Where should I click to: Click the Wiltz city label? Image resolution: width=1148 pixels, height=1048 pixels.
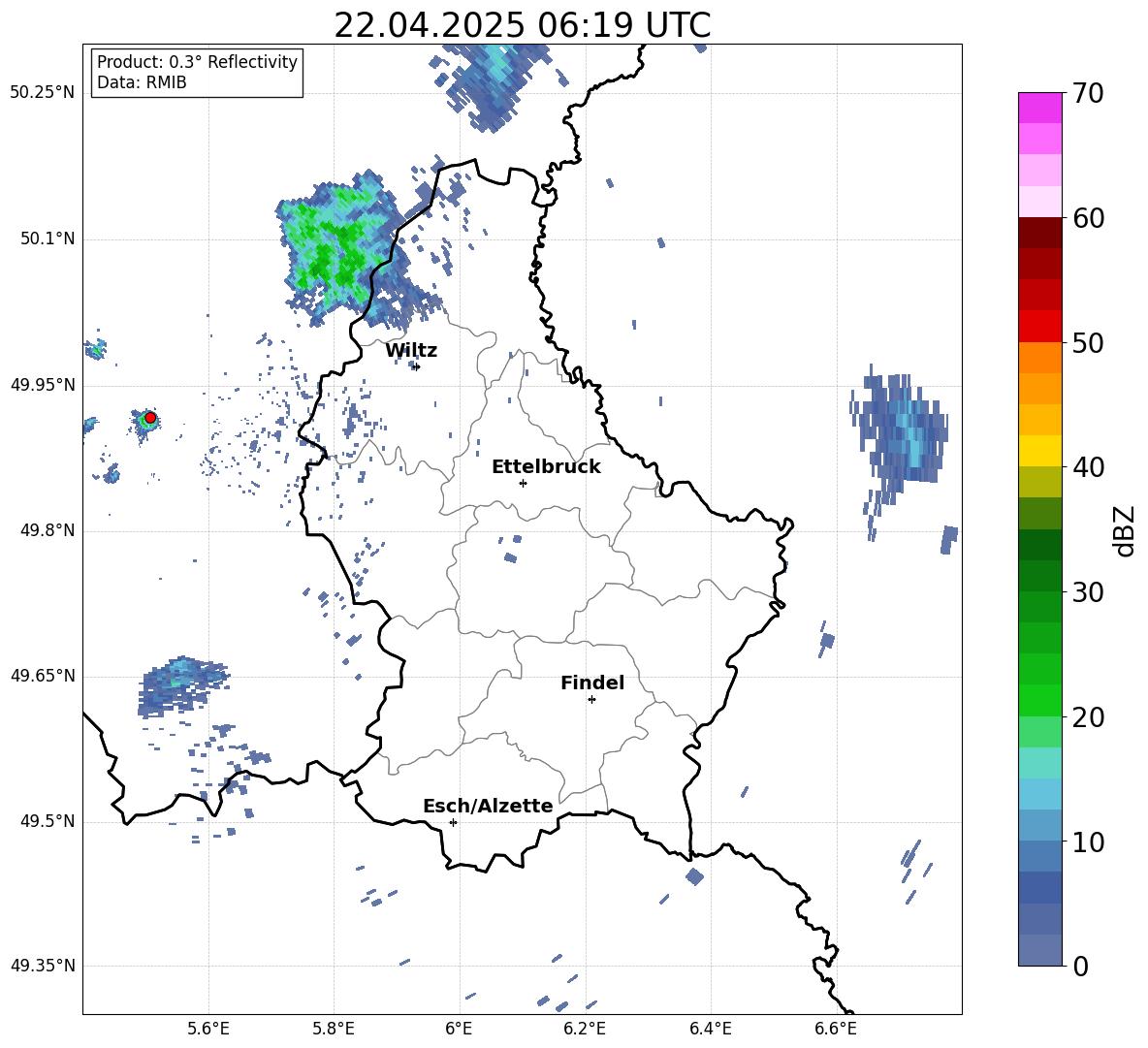click(411, 351)
